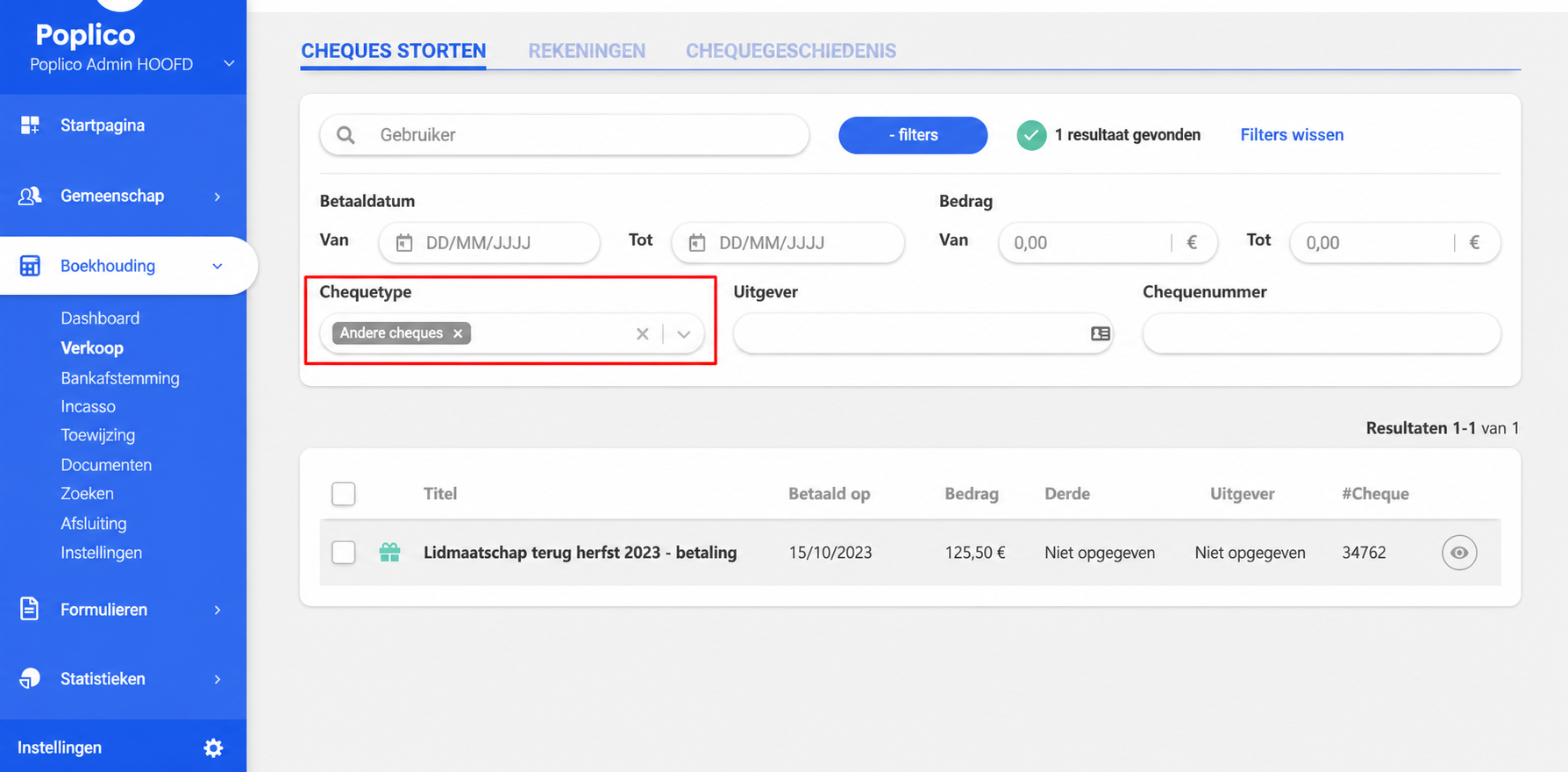The height and width of the screenshot is (772, 1568).
Task: Open Bankafstemming submenu item
Action: (120, 378)
